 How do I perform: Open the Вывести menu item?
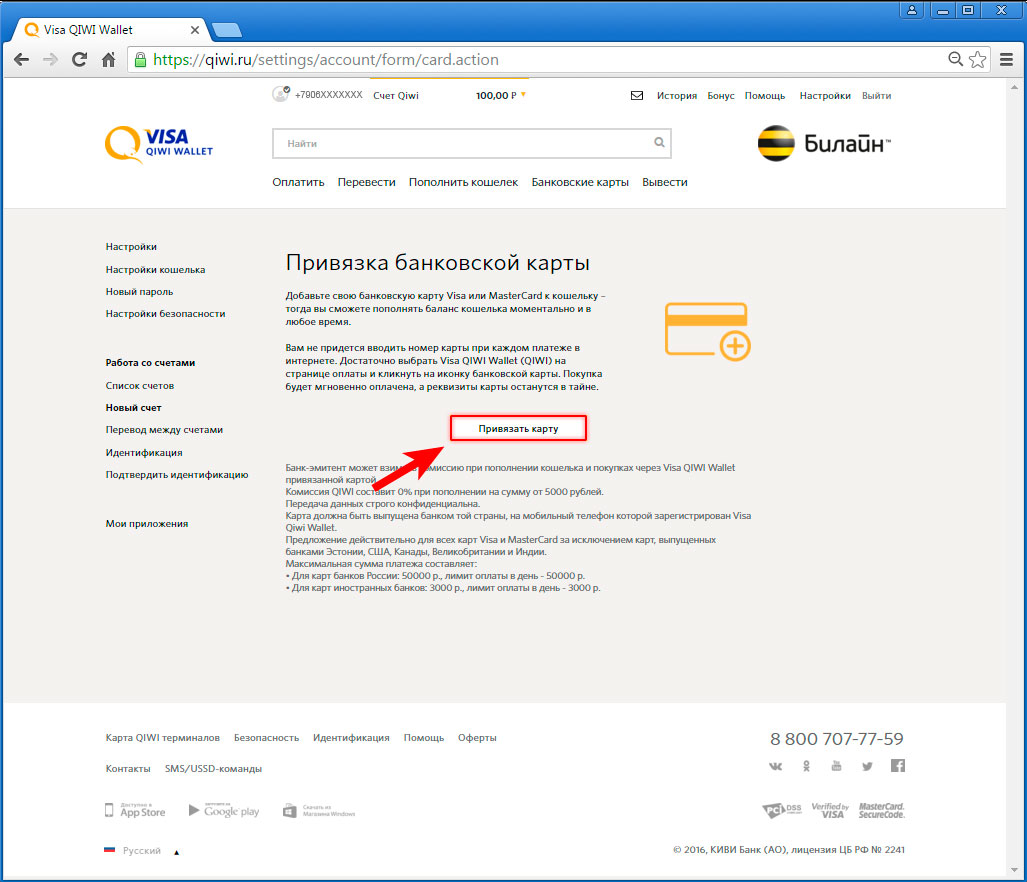[x=665, y=182]
